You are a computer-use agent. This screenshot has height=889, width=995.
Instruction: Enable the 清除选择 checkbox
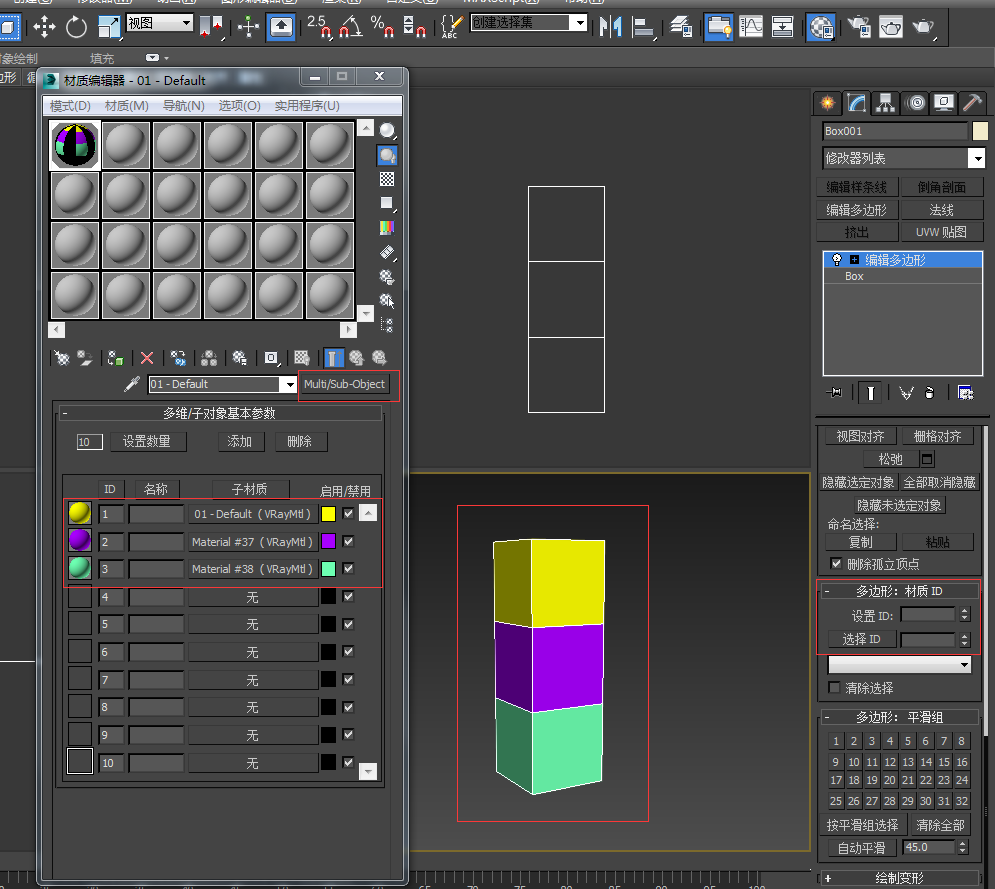(x=835, y=688)
